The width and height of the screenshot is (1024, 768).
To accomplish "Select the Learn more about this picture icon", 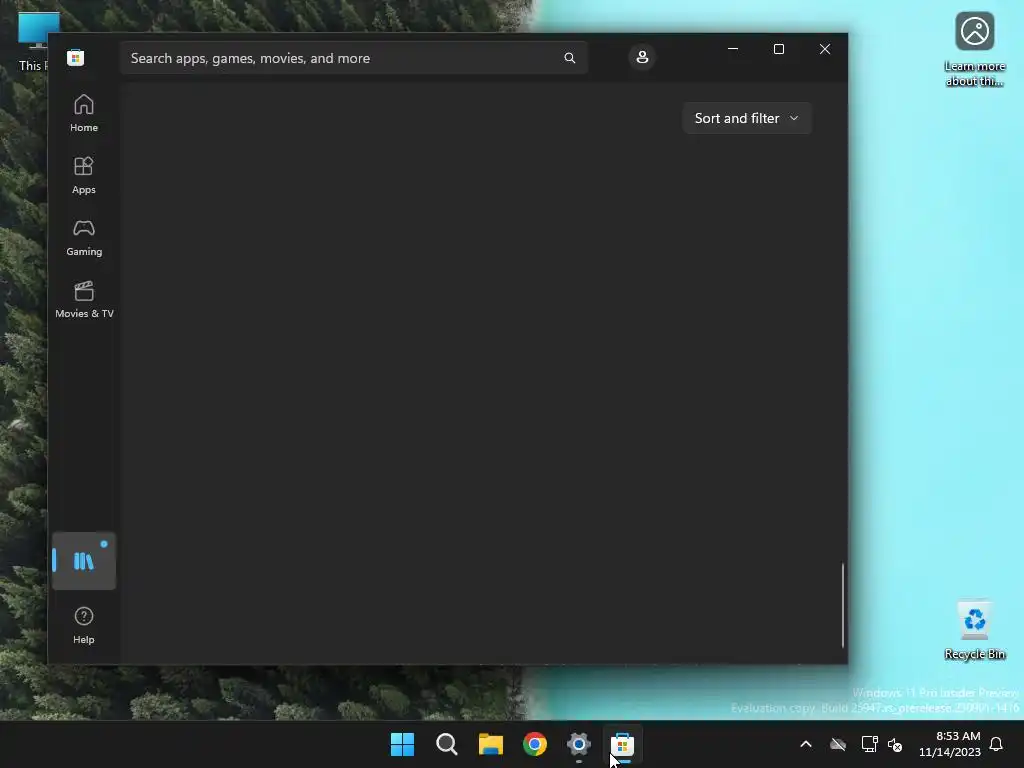I will click(x=974, y=50).
